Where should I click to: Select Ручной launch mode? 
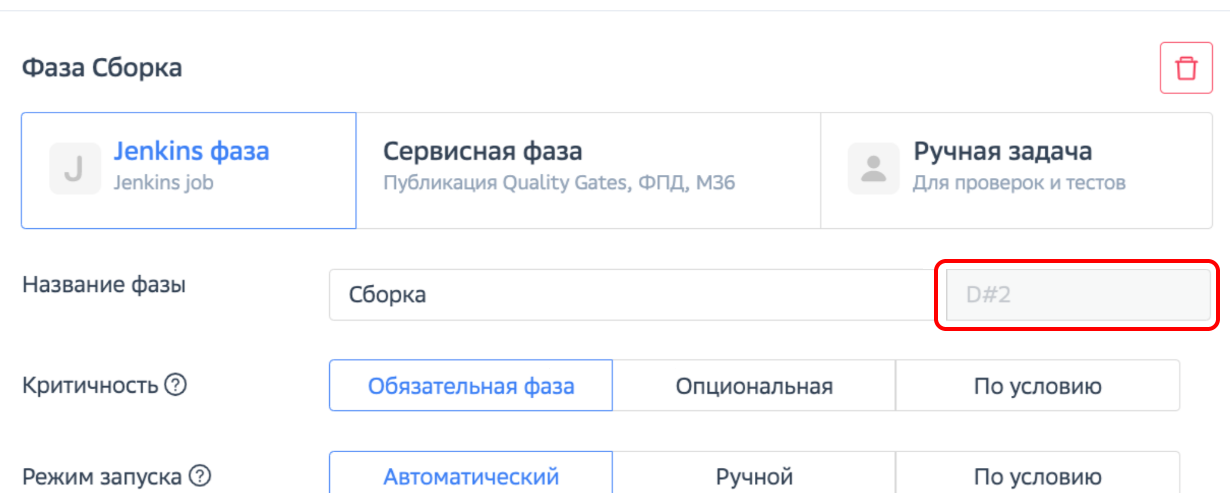[x=754, y=476]
